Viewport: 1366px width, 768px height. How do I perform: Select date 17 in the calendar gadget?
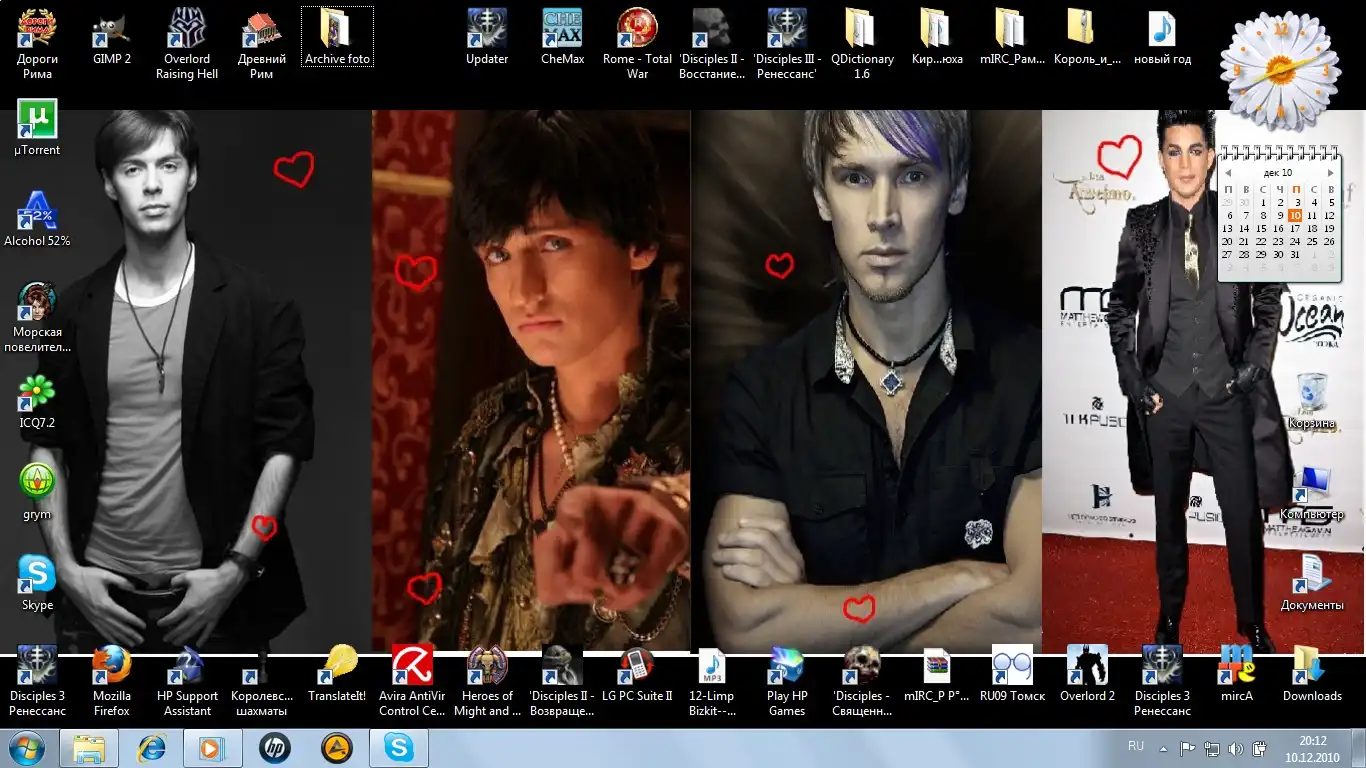tap(1295, 229)
